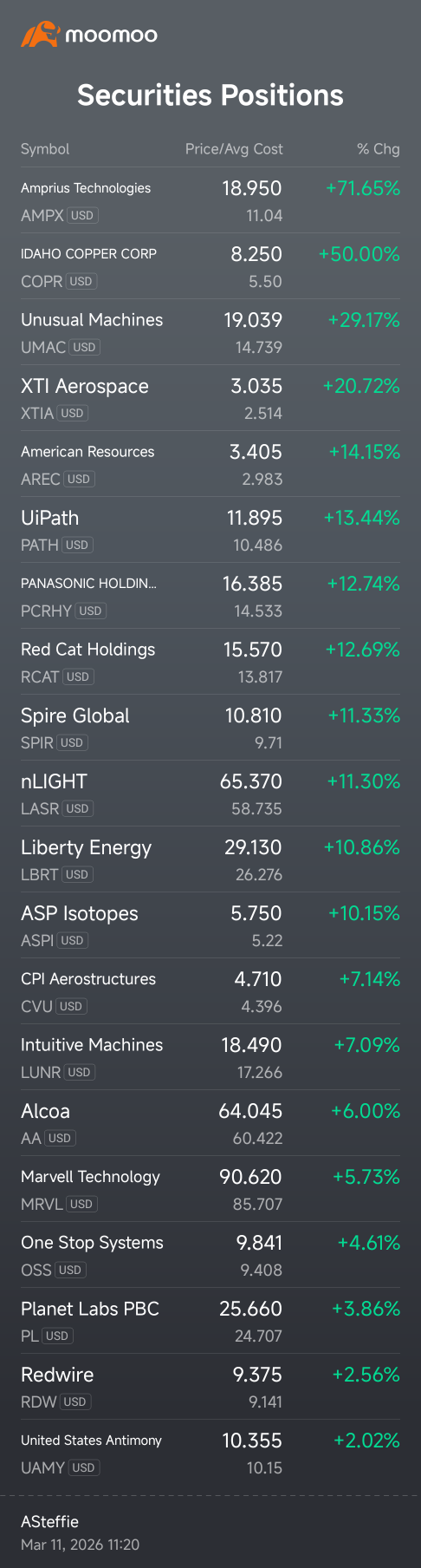421x1568 pixels.
Task: Click the USD tag next to PCRHY
Action: point(91,611)
